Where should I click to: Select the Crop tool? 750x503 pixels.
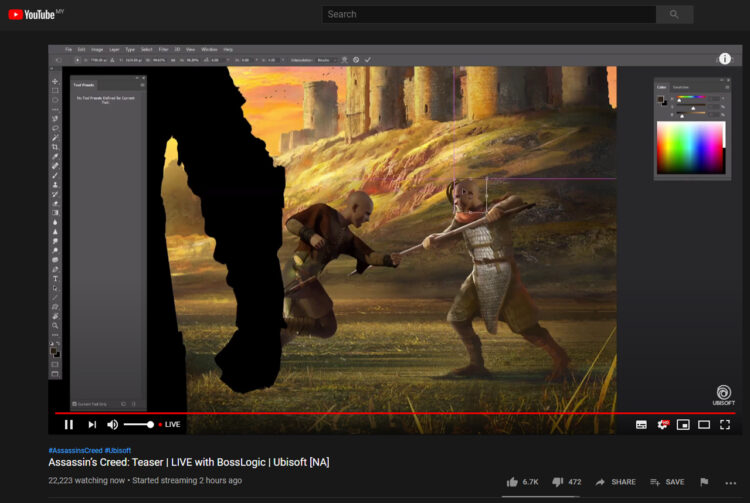[x=55, y=147]
